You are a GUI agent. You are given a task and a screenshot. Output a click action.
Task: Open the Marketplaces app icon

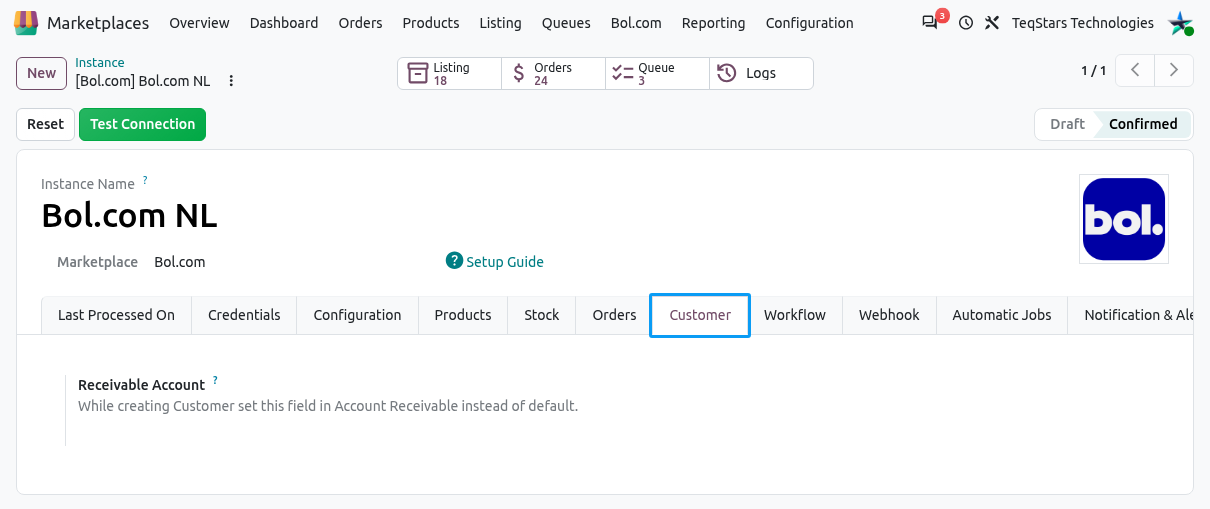pos(26,22)
